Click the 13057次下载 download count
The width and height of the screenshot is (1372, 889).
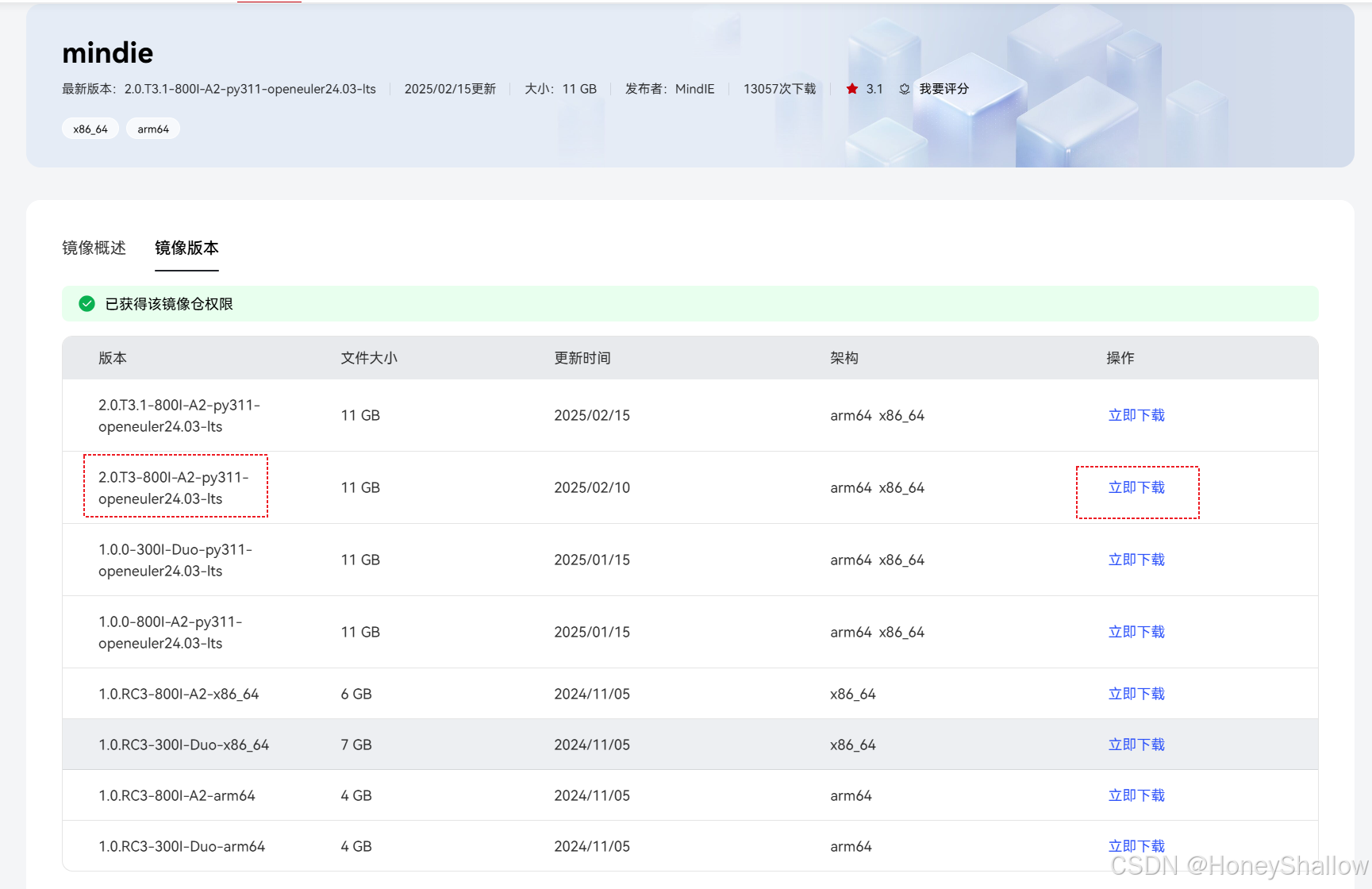coord(779,89)
